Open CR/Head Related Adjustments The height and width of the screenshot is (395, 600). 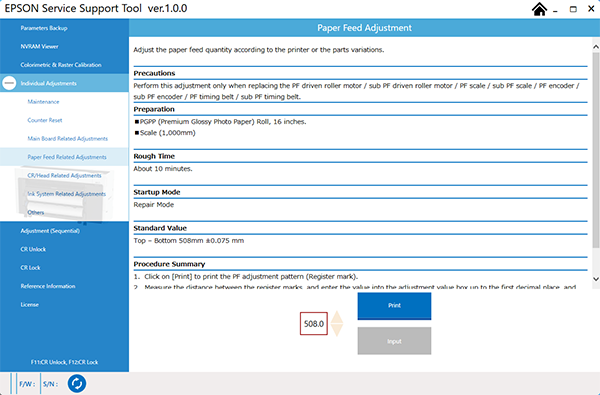[64, 175]
